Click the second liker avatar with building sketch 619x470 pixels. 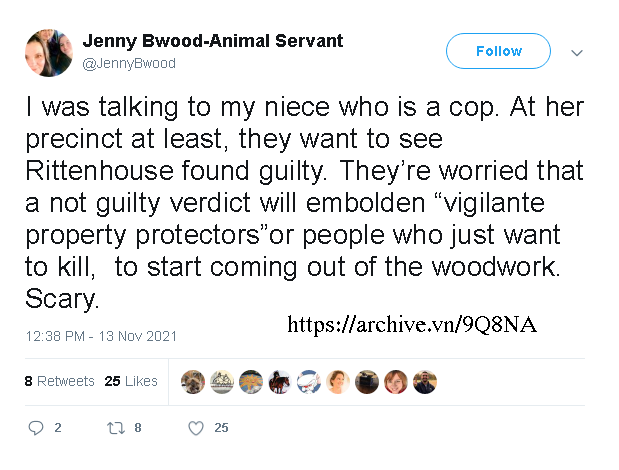click(x=222, y=382)
